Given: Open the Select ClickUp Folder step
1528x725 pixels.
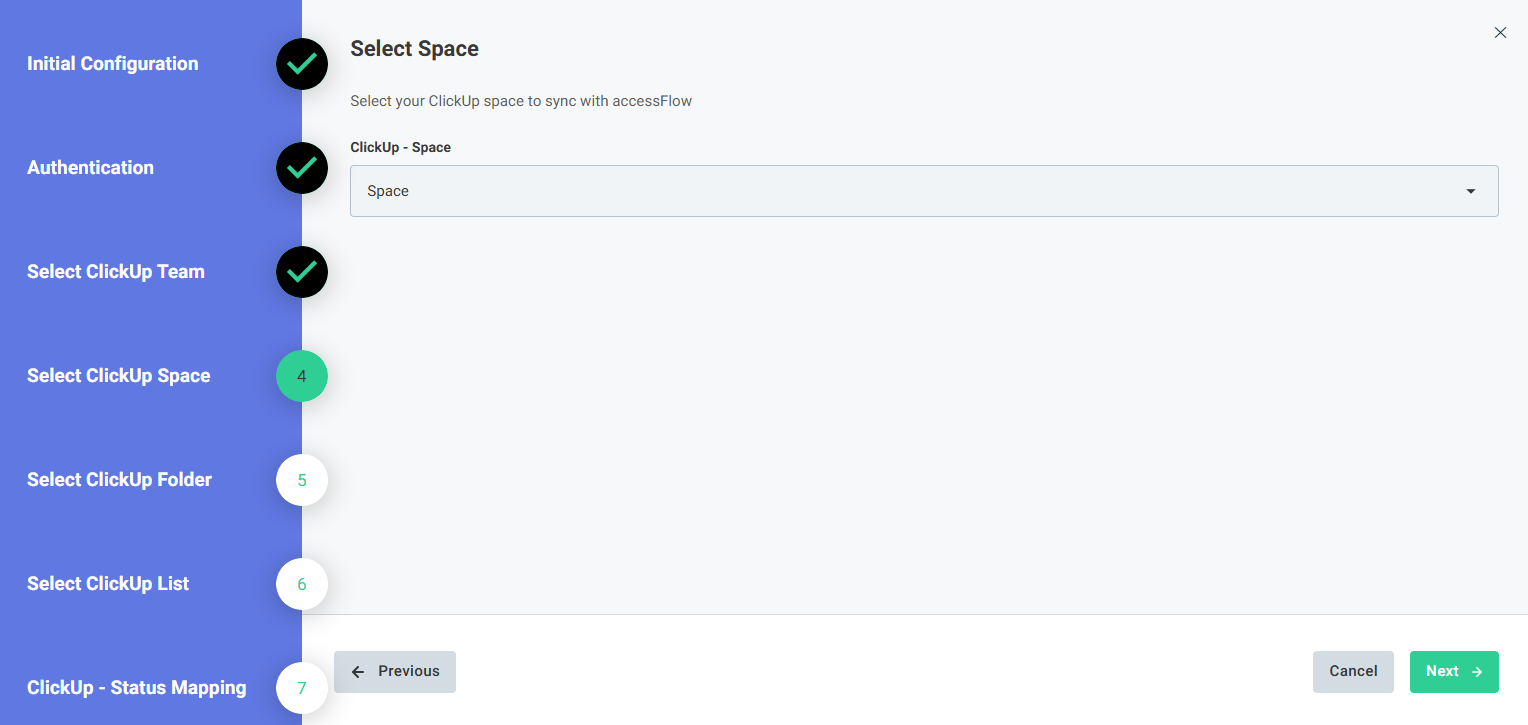Looking at the screenshot, I should click(x=120, y=480).
